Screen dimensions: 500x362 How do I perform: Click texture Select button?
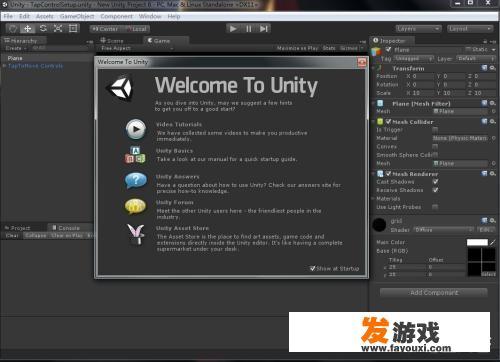tap(488, 274)
